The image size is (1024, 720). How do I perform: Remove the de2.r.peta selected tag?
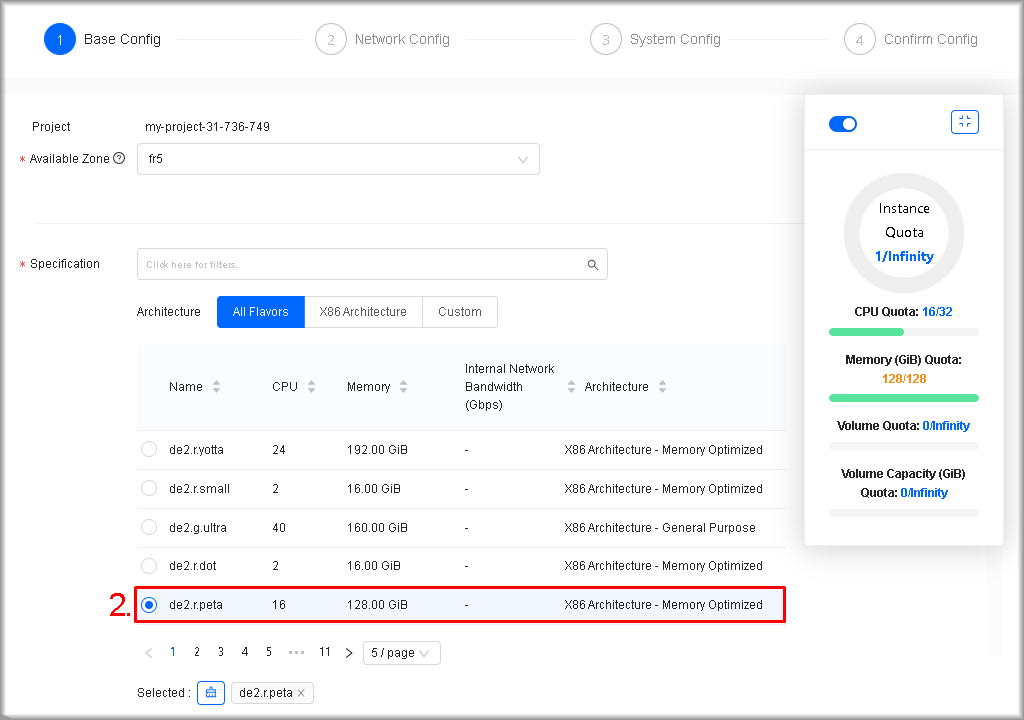tap(301, 693)
